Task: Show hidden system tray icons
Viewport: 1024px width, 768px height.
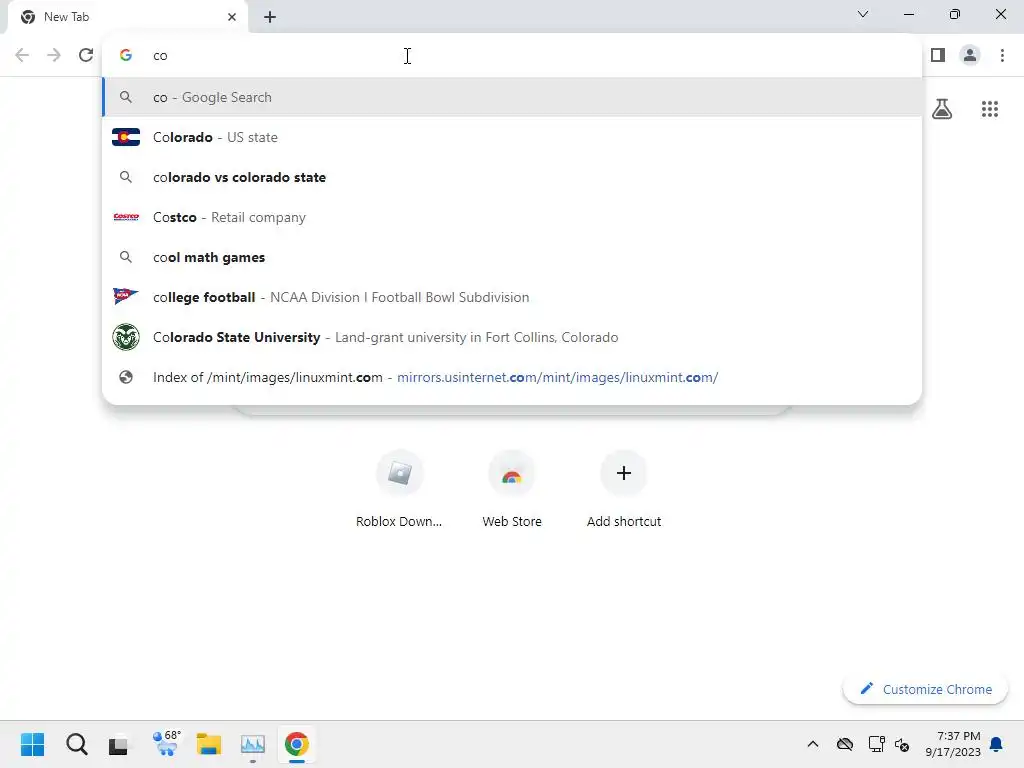Action: coord(812,744)
